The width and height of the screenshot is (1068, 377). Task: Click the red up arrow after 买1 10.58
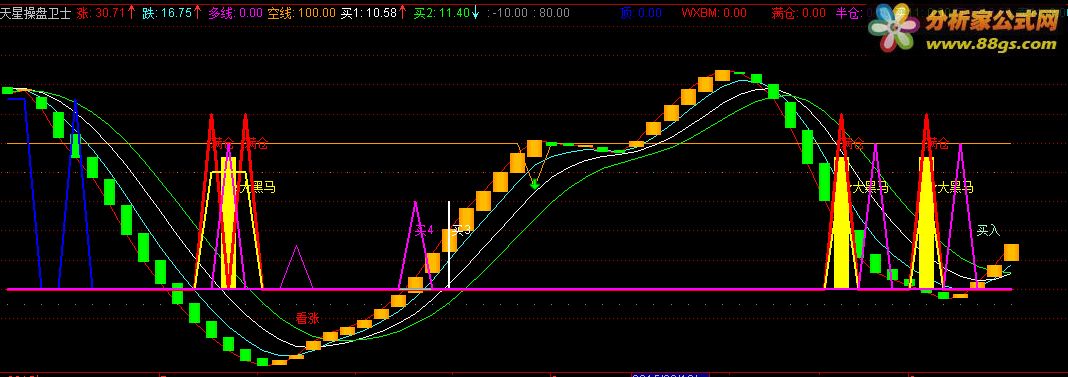point(403,12)
